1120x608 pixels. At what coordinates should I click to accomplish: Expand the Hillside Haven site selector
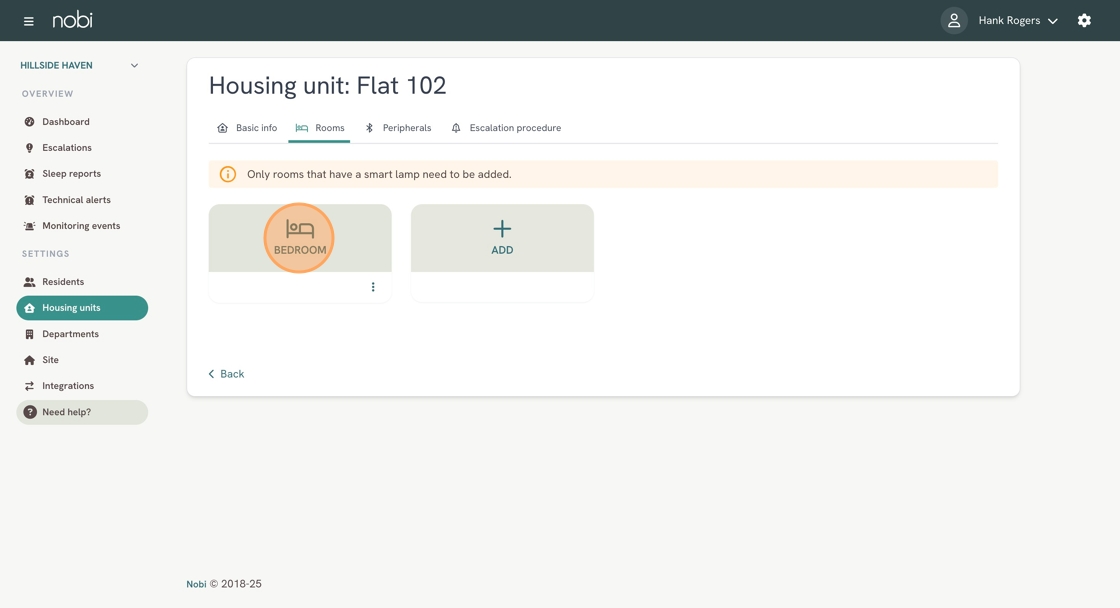pos(79,65)
